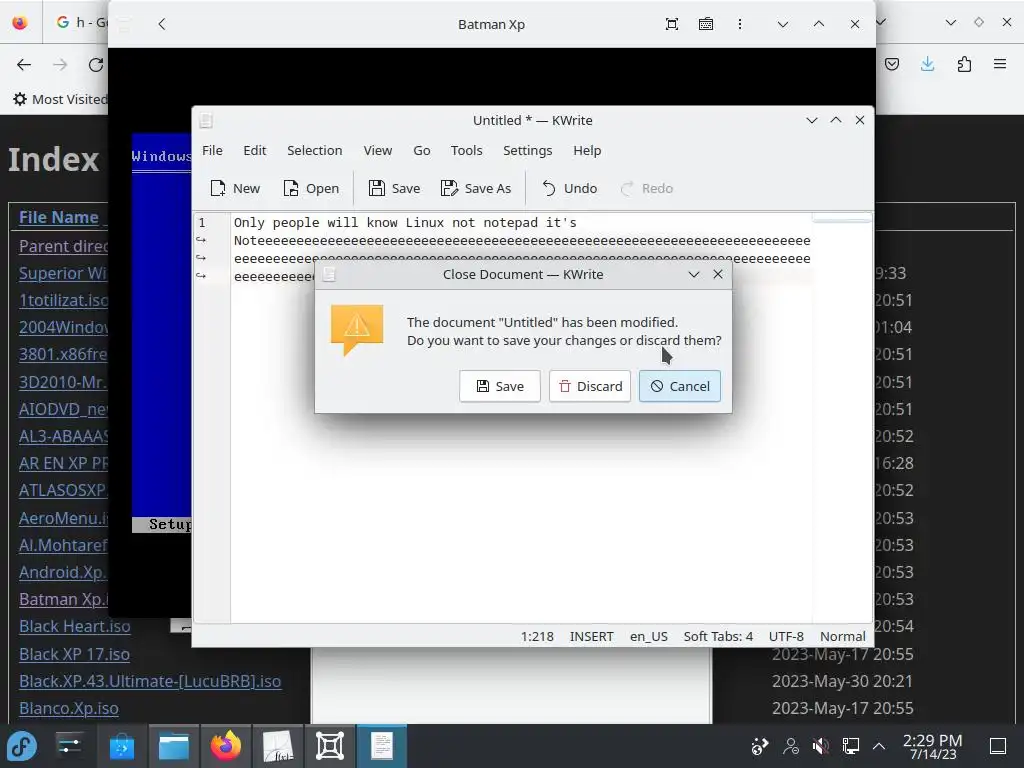This screenshot has height=768, width=1024.
Task: Click the back arrow in Batman Xp window
Action: coord(162,24)
